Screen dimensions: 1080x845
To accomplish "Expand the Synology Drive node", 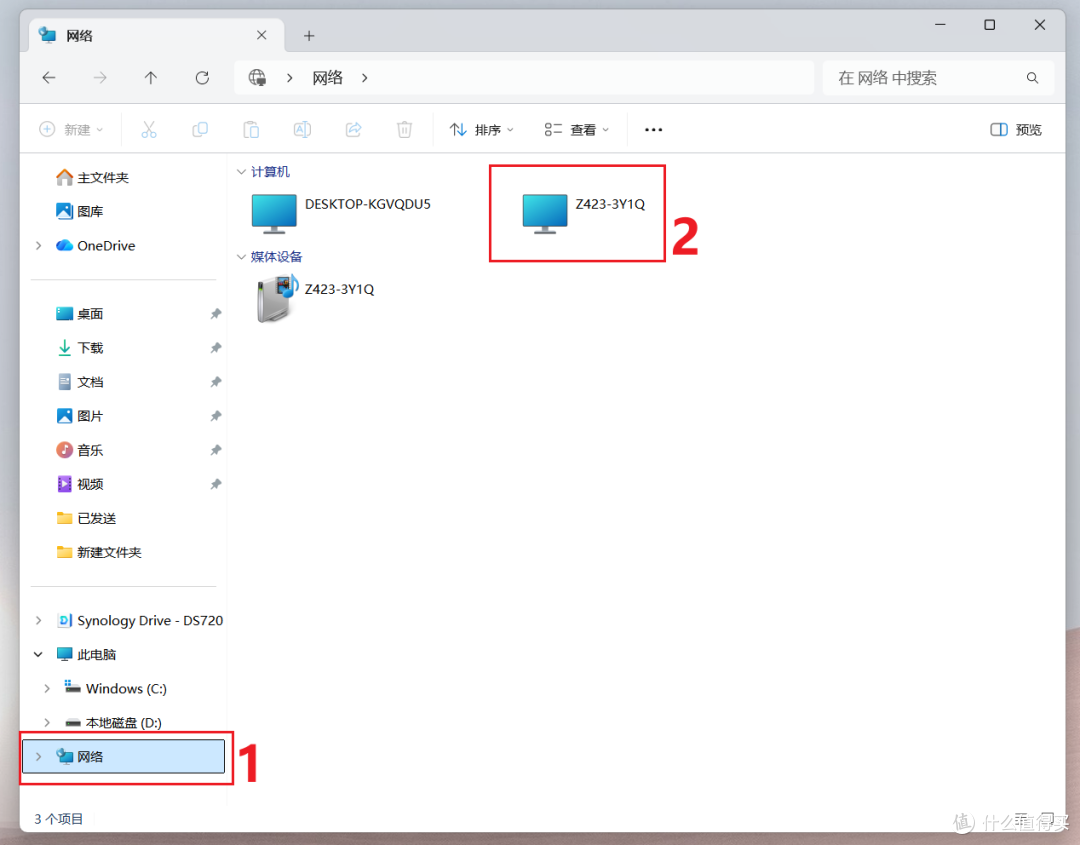I will pyautogui.click(x=39, y=620).
